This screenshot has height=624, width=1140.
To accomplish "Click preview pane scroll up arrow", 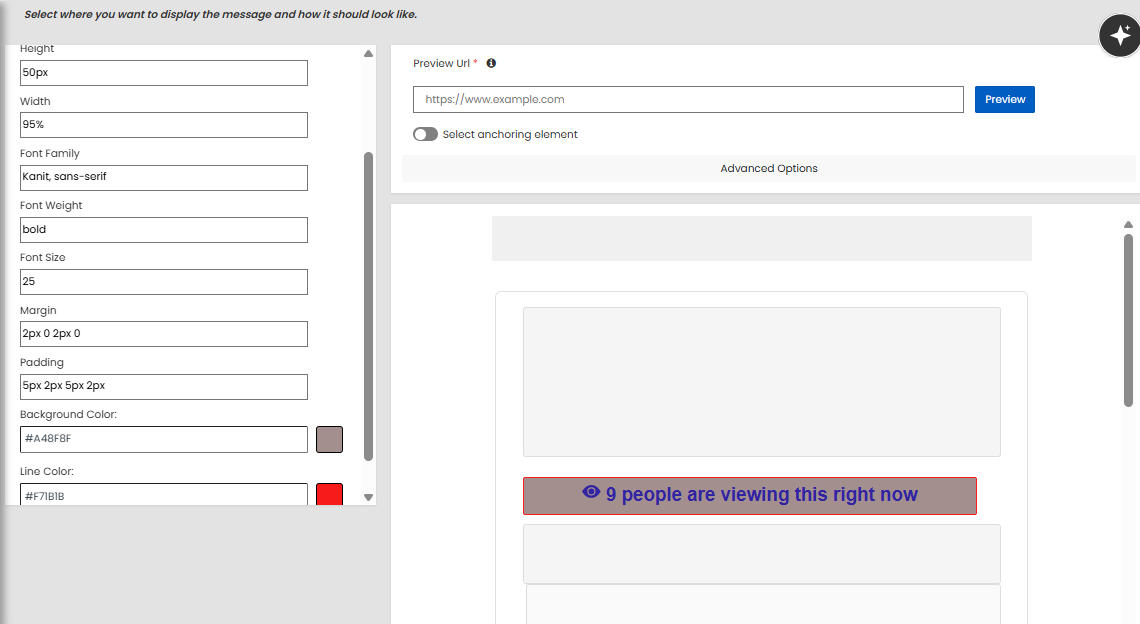I will coord(1128,225).
